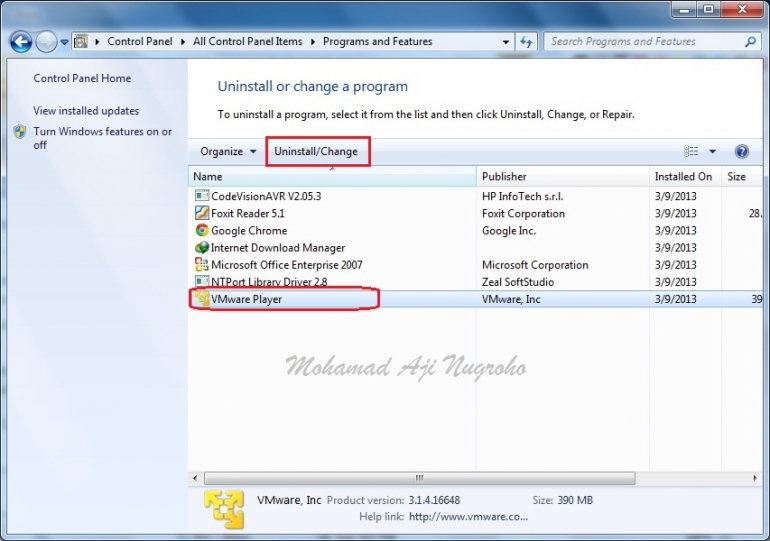This screenshot has height=541, width=770.
Task: Open the view options dropdown arrow
Action: 712,151
